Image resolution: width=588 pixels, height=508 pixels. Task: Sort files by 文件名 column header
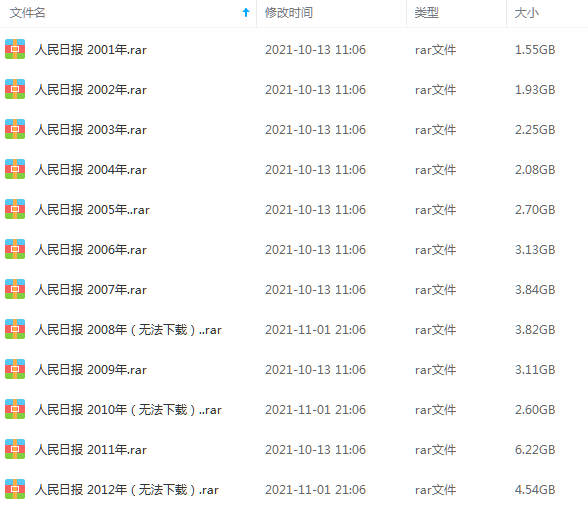[27, 13]
